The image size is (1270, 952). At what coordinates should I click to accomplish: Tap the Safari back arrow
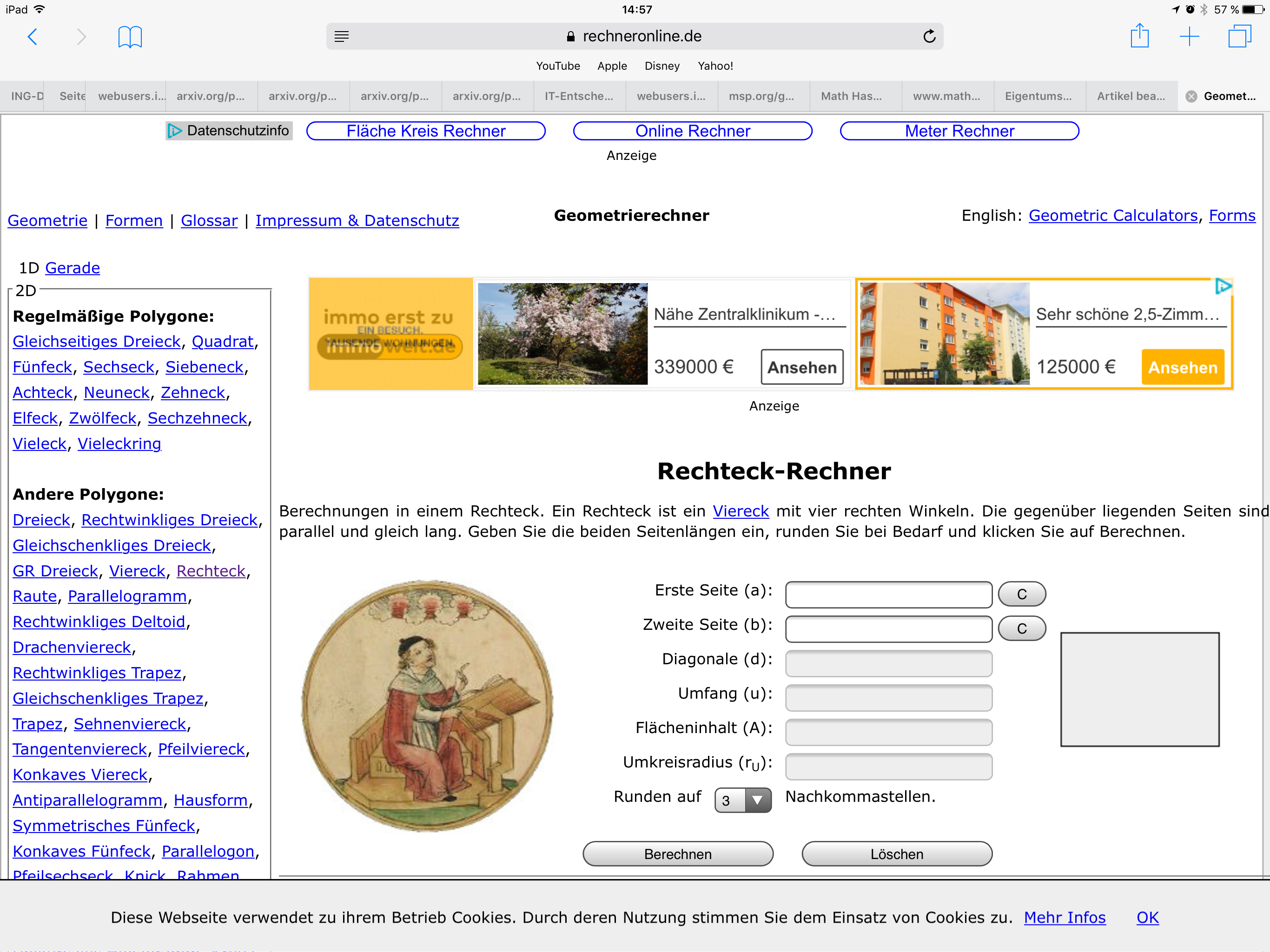pos(33,37)
